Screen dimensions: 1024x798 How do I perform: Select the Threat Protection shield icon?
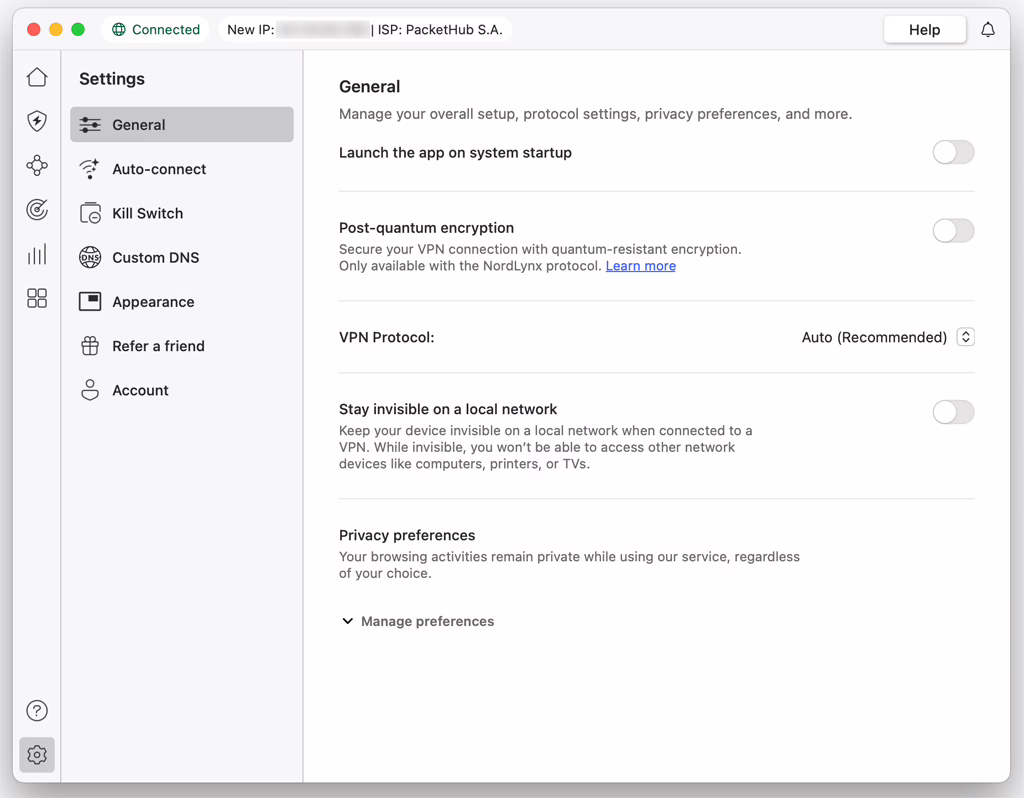point(36,121)
